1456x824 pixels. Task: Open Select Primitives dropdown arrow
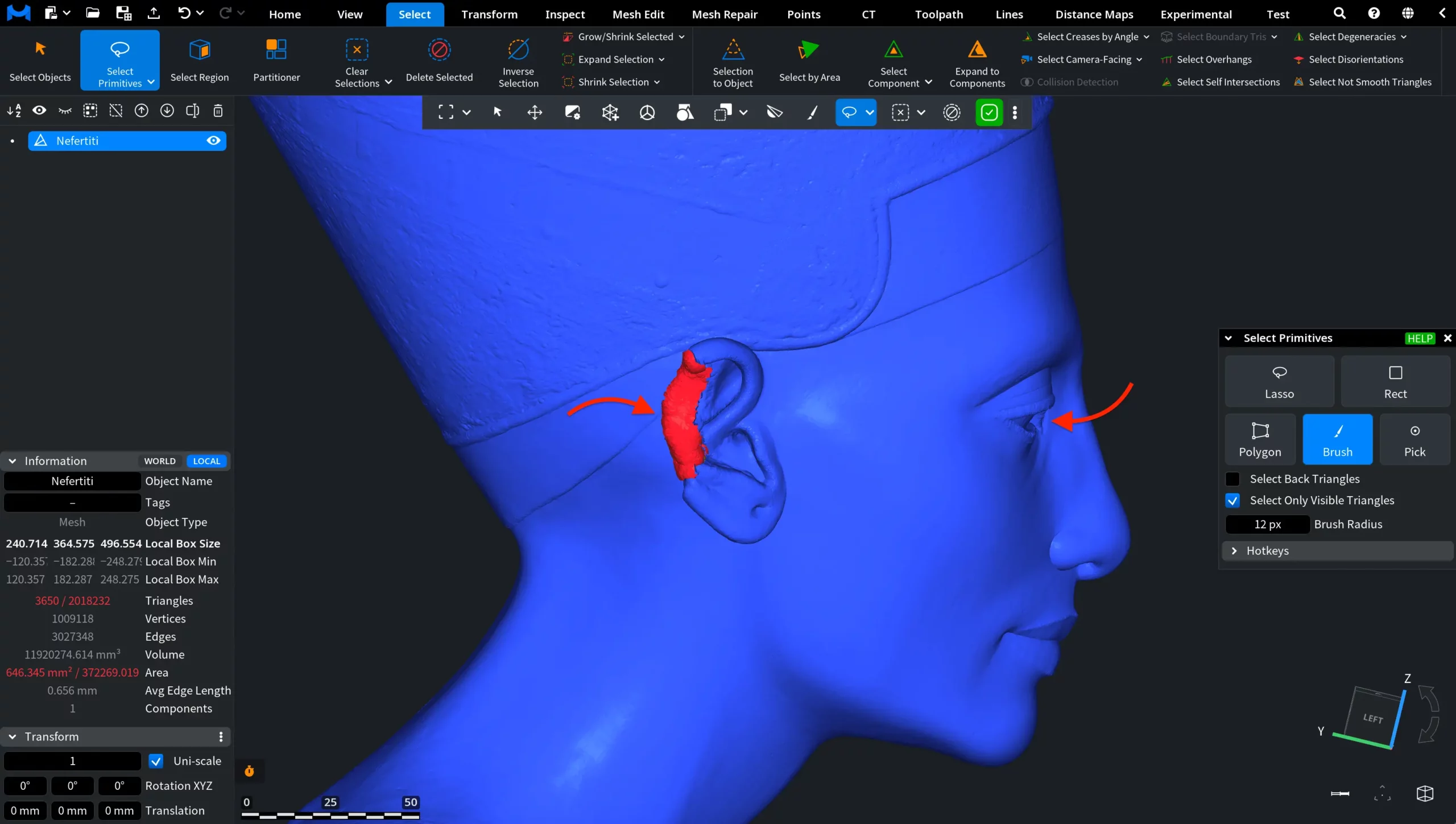click(151, 83)
